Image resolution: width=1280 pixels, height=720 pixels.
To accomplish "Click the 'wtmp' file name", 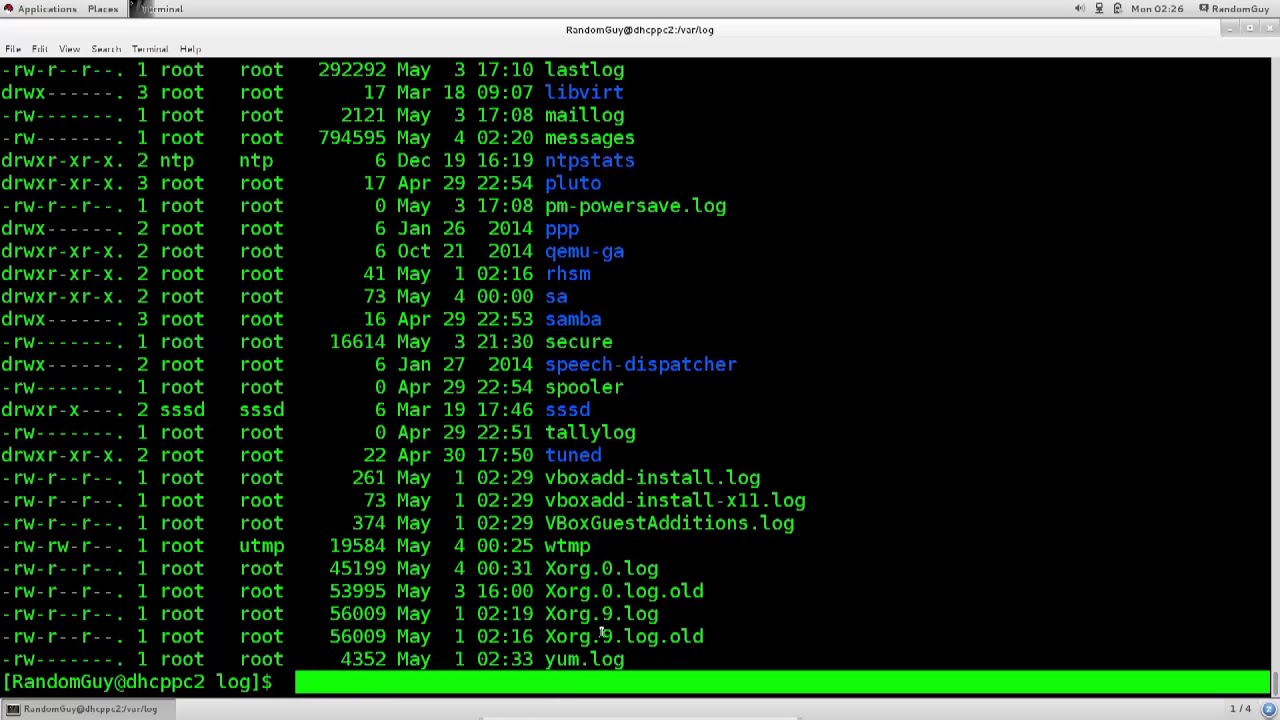I will click(567, 546).
